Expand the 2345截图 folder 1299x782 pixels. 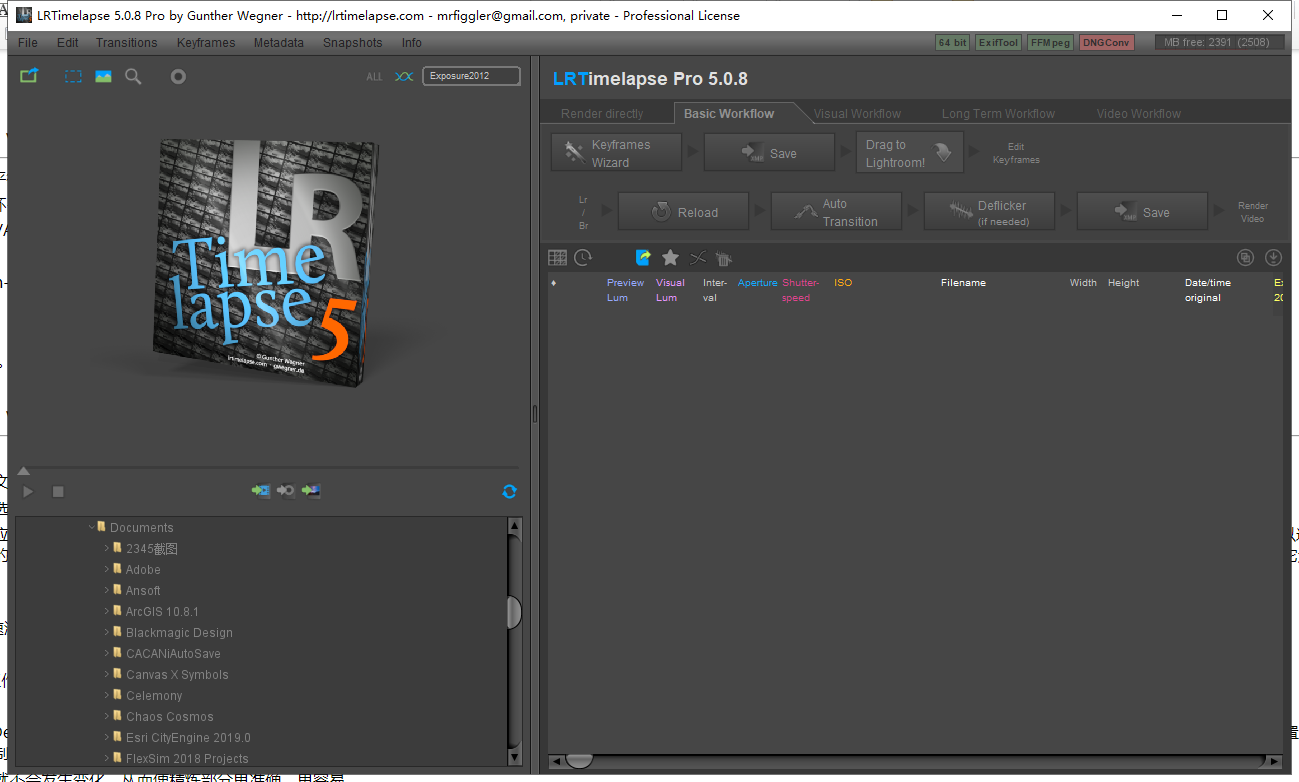coord(107,548)
